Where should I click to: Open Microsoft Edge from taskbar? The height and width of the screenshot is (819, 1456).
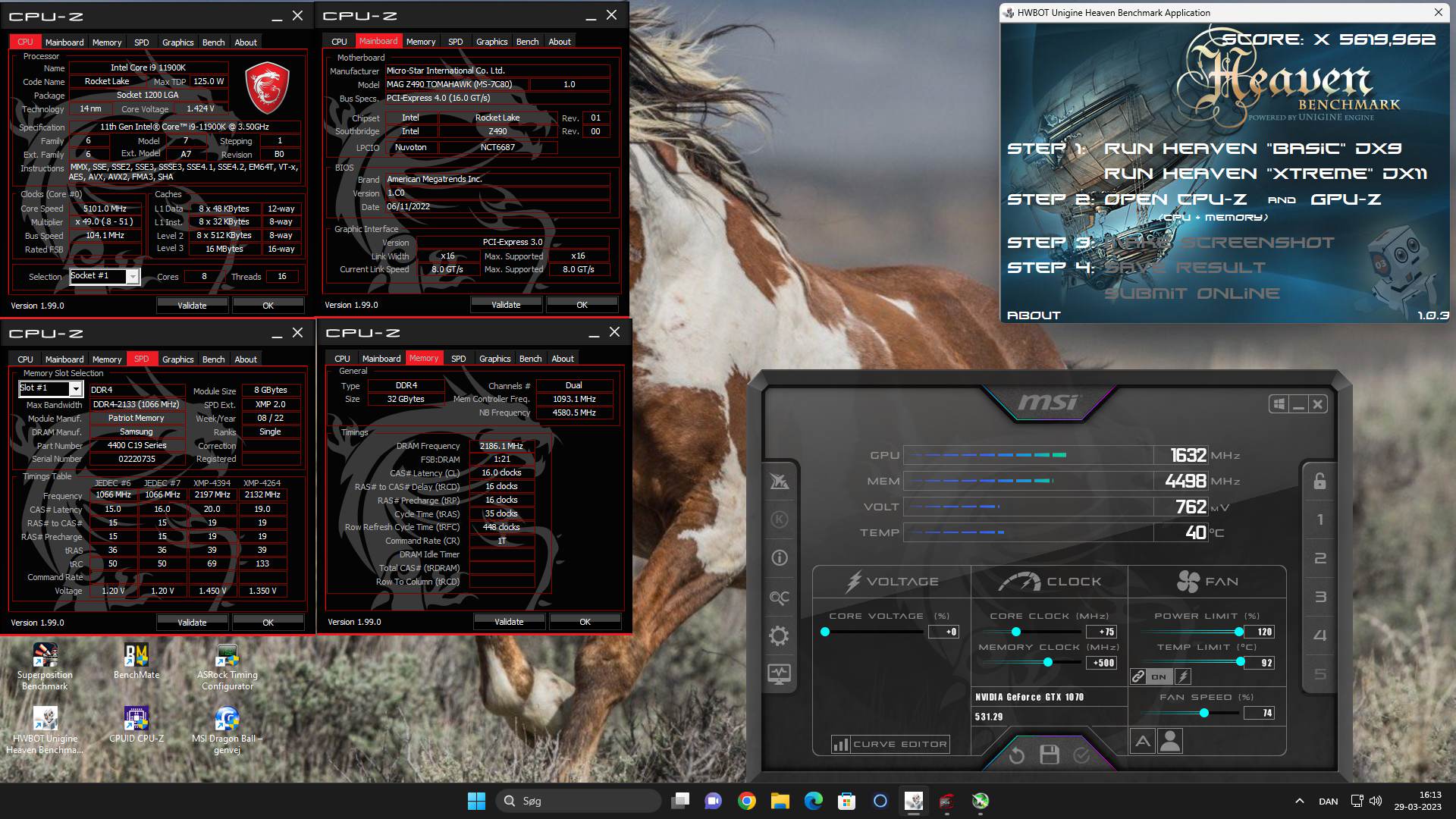[814, 801]
